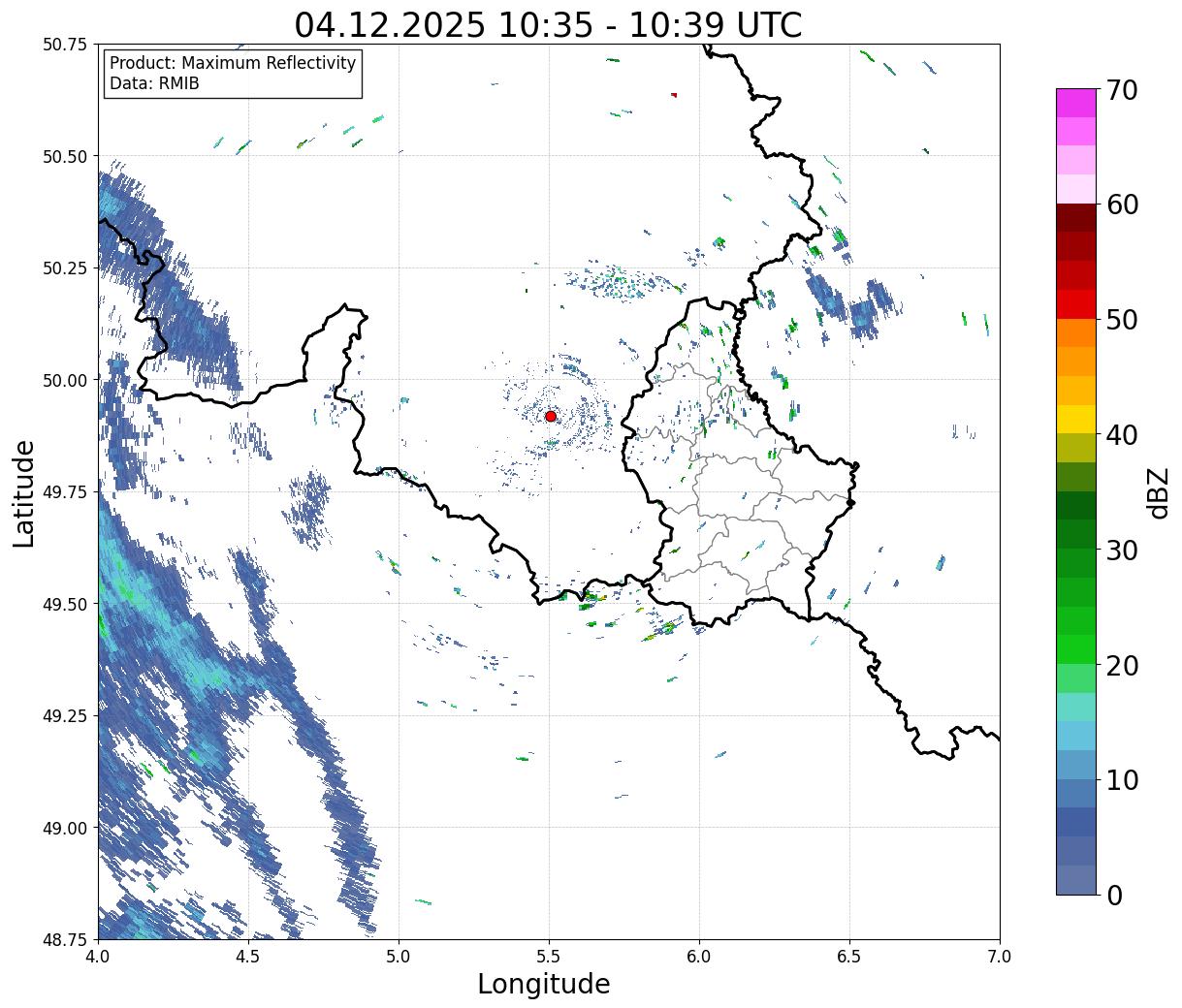The height and width of the screenshot is (1008, 1182).
Task: Click the 'Data: RMIB' text
Action: 154,84
